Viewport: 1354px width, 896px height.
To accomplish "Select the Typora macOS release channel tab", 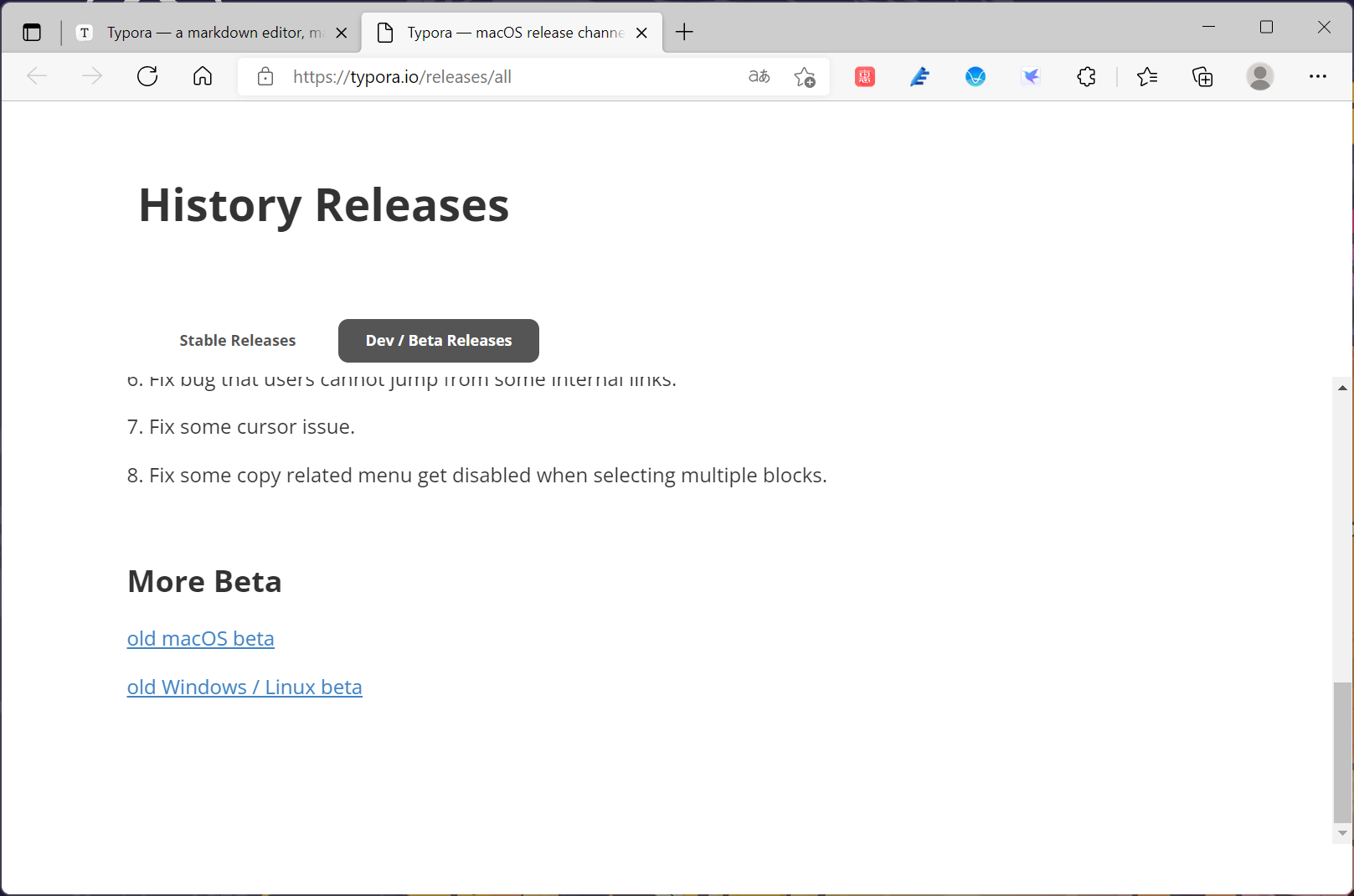I will (512, 33).
